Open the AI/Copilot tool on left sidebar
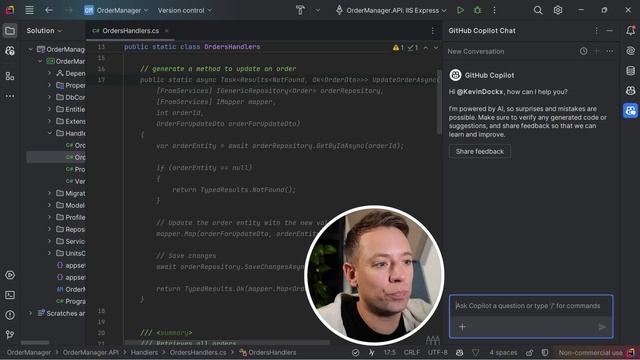 [x=10, y=51]
